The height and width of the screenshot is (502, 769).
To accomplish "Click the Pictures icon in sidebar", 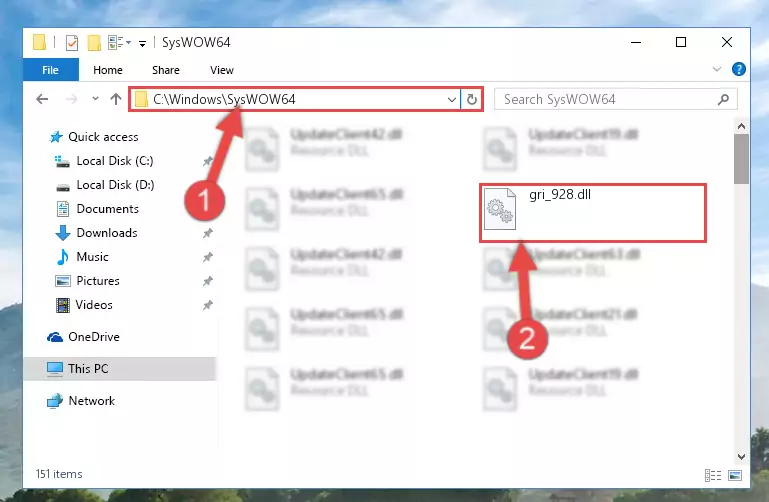I will [63, 281].
